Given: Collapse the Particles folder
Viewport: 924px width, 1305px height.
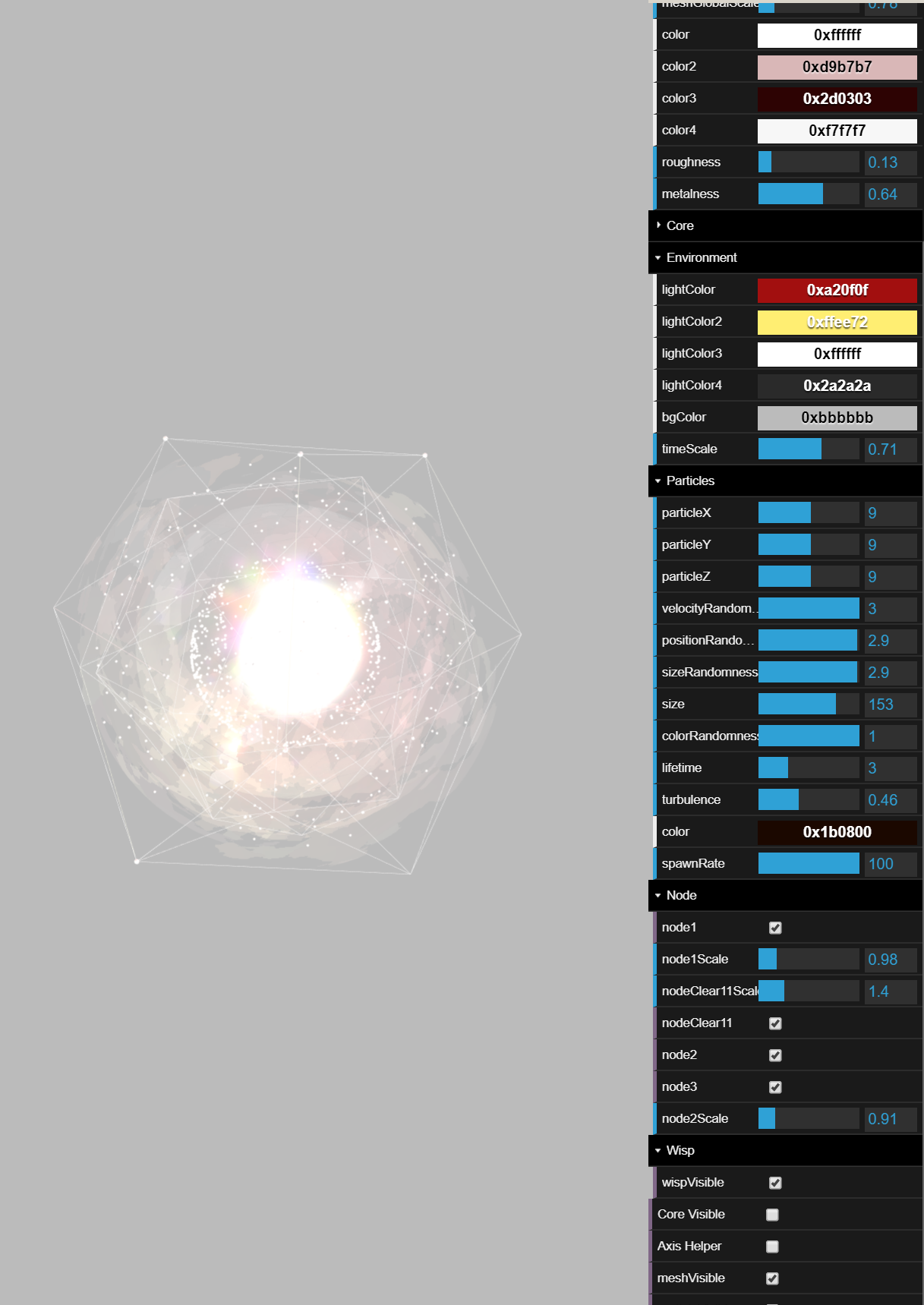Looking at the screenshot, I should pyautogui.click(x=785, y=481).
